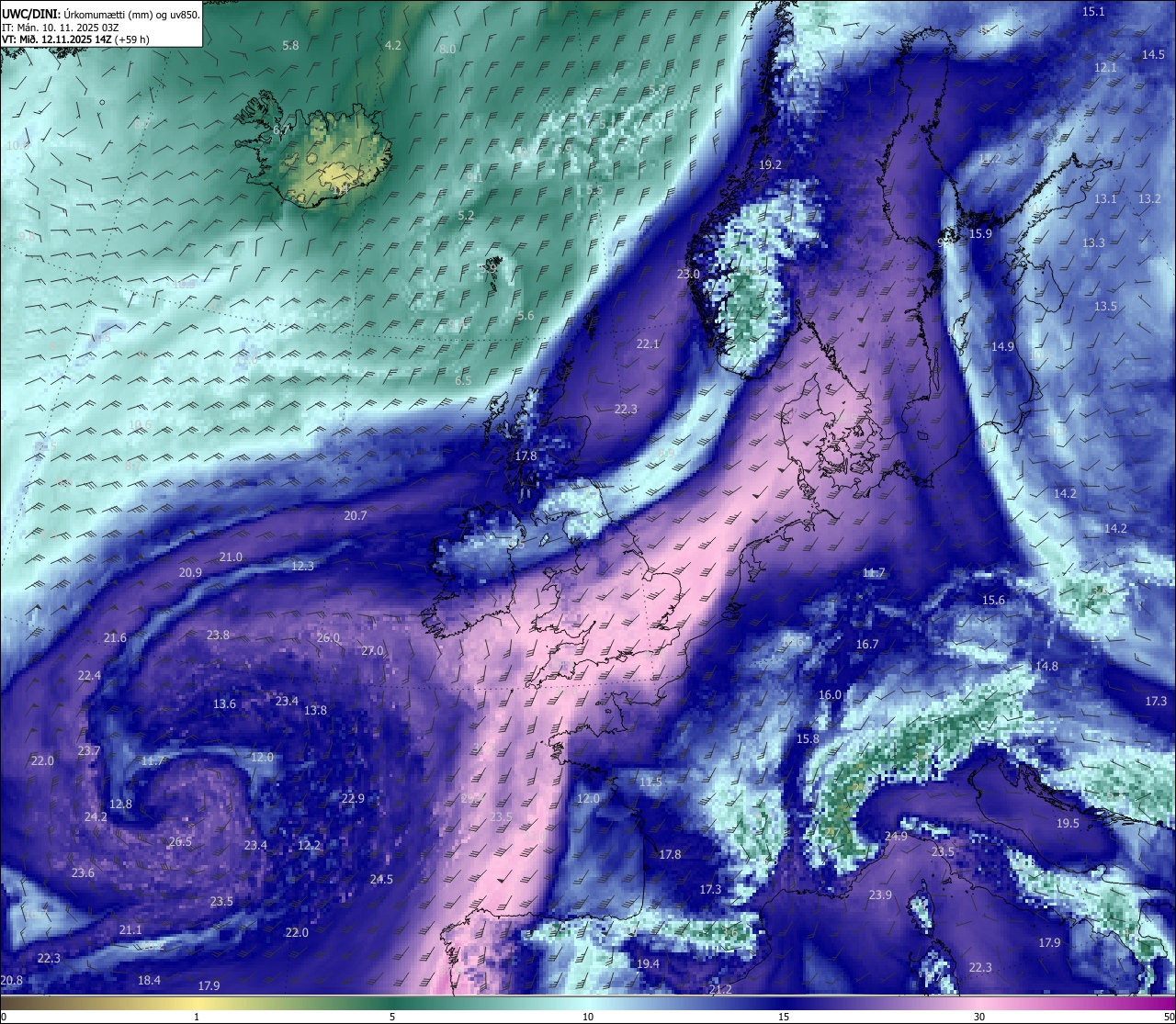
Task: Select the 26.5 value label
Action: 180,842
